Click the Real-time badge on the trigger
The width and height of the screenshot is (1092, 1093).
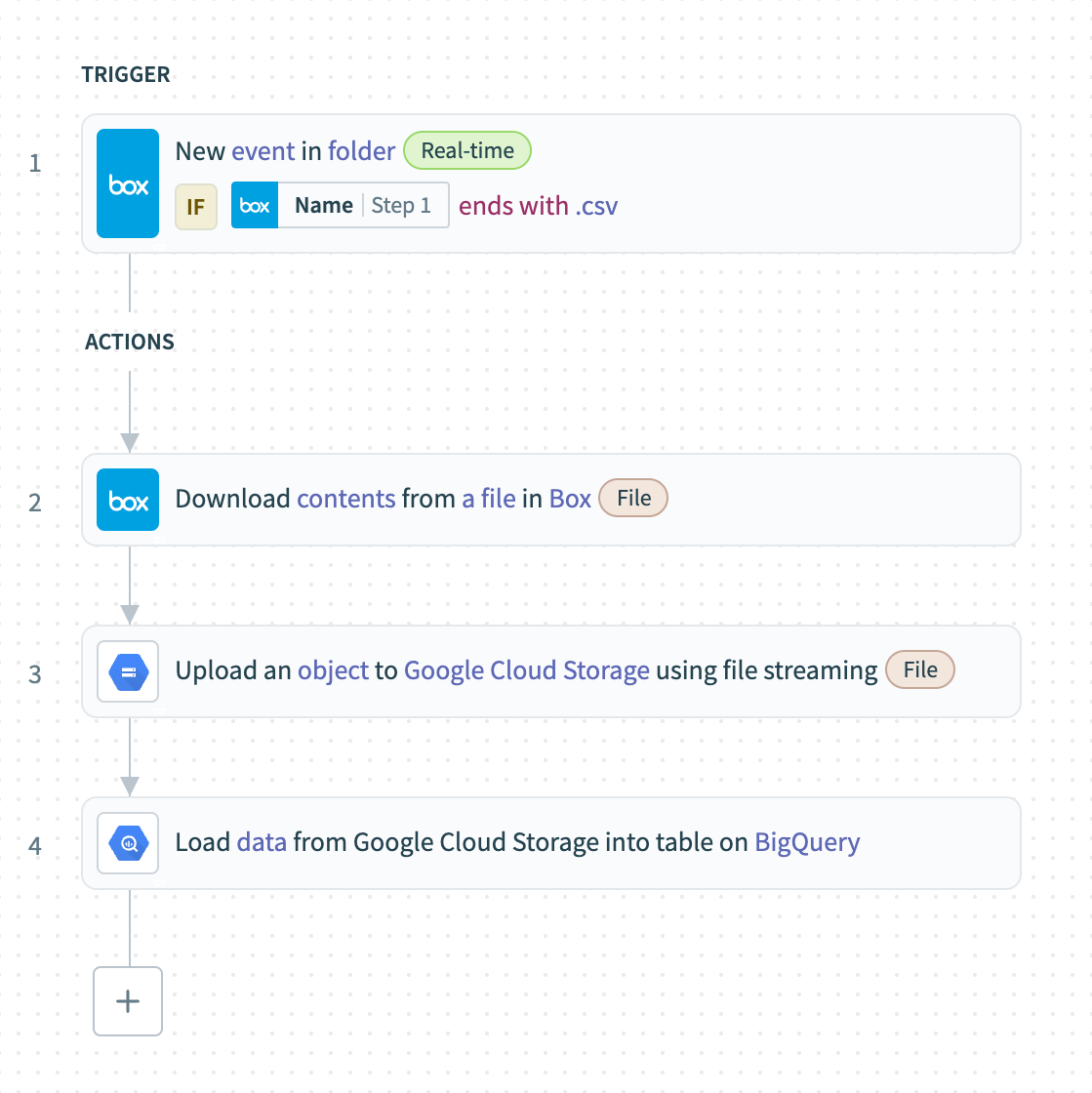tap(466, 150)
